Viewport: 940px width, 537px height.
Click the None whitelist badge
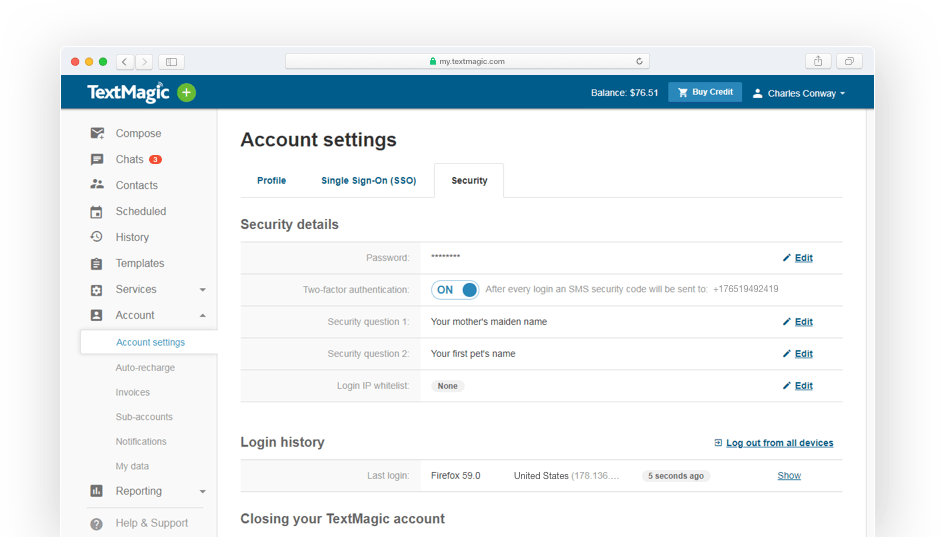[x=447, y=386]
